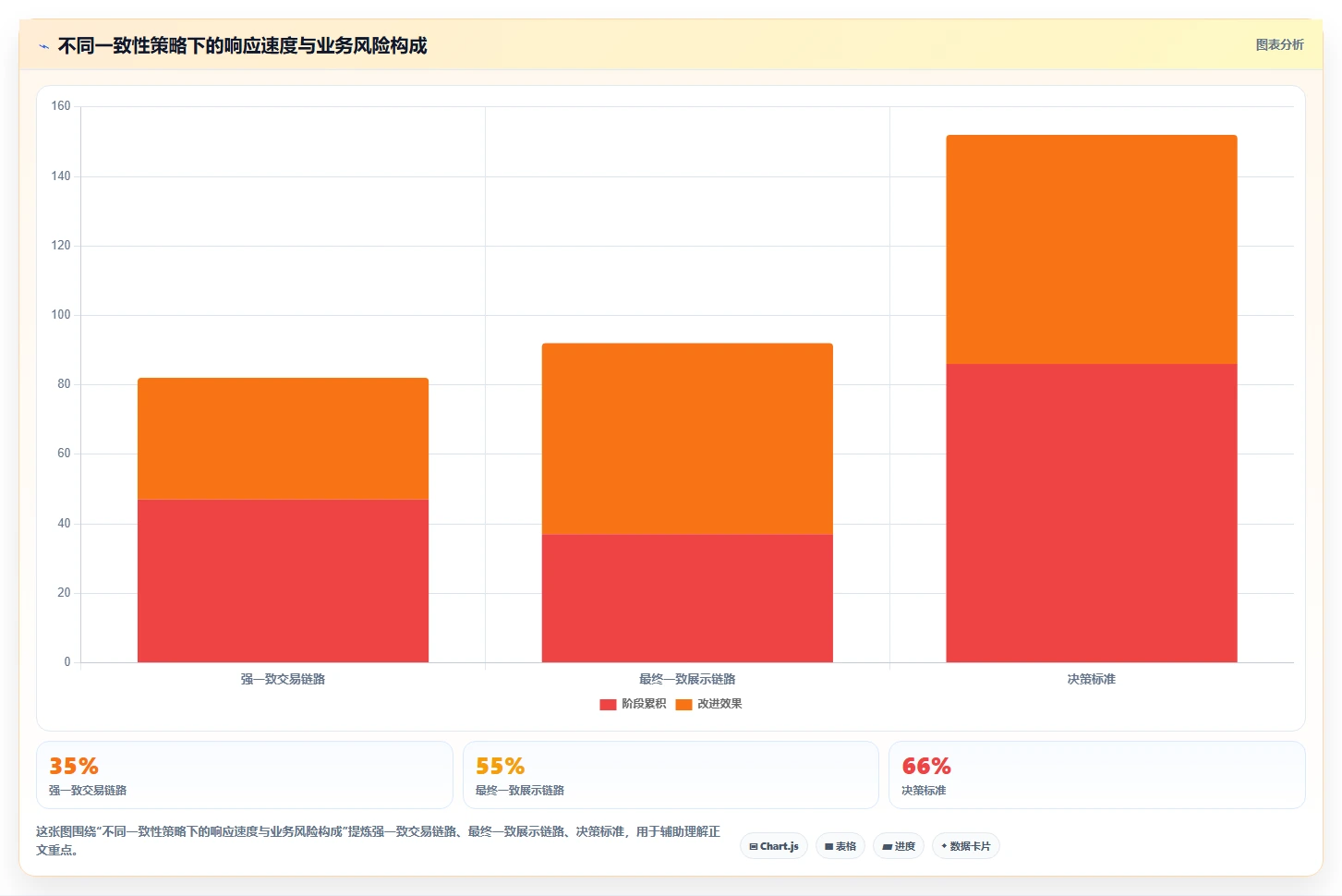Click y-axis value 40
The image size is (1342, 896).
coord(64,524)
